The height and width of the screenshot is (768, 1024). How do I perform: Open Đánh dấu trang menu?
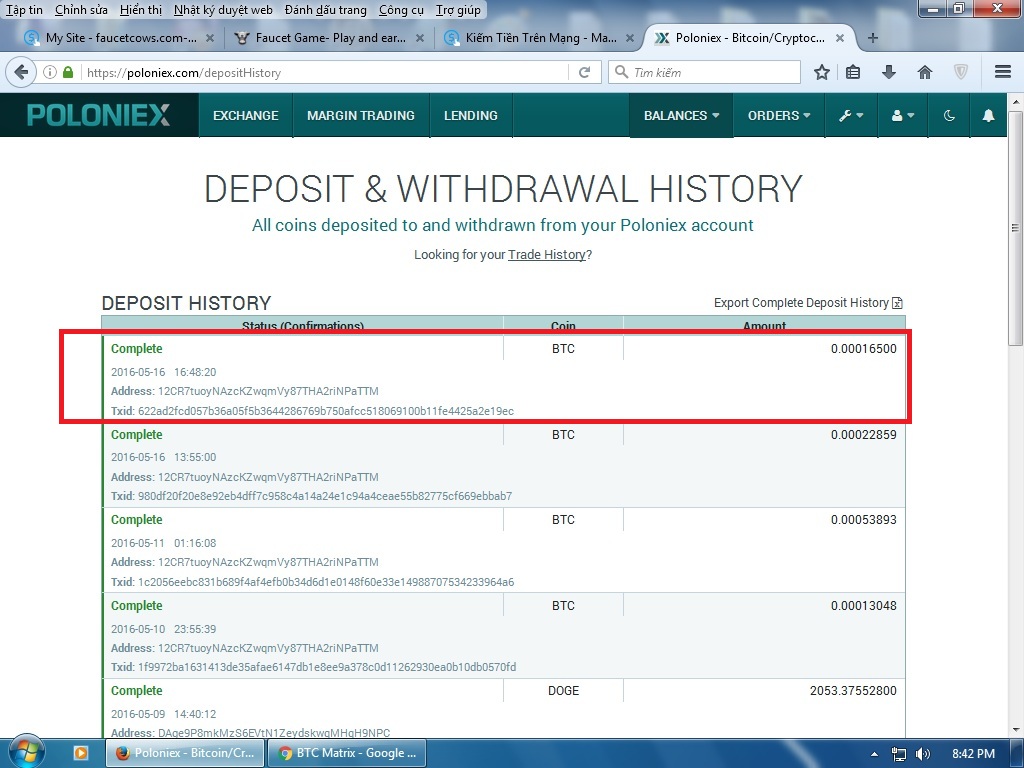(x=326, y=10)
